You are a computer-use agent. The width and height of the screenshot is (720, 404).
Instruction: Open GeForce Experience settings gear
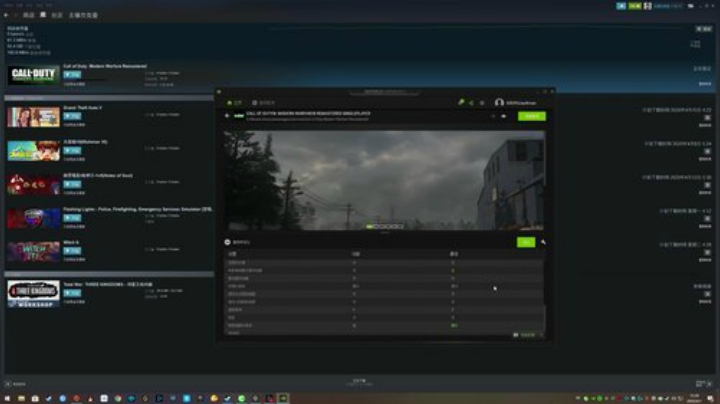pos(482,103)
